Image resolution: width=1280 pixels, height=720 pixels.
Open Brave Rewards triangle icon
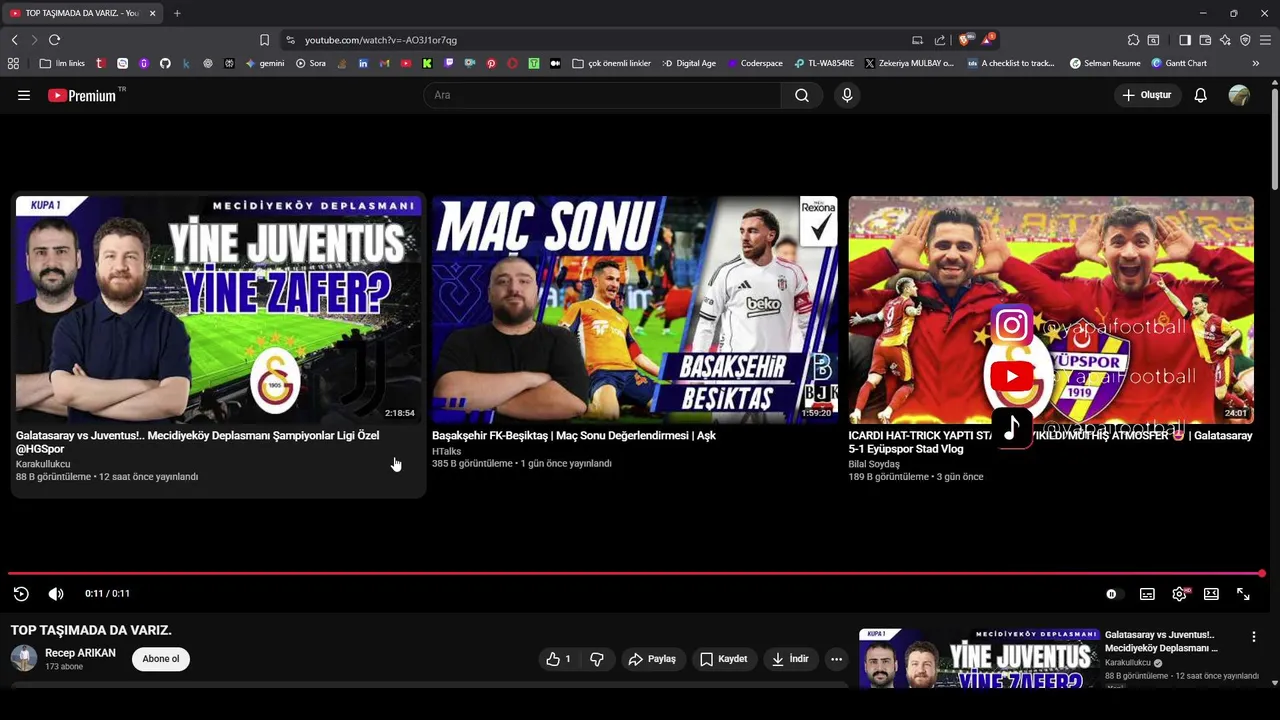click(988, 39)
